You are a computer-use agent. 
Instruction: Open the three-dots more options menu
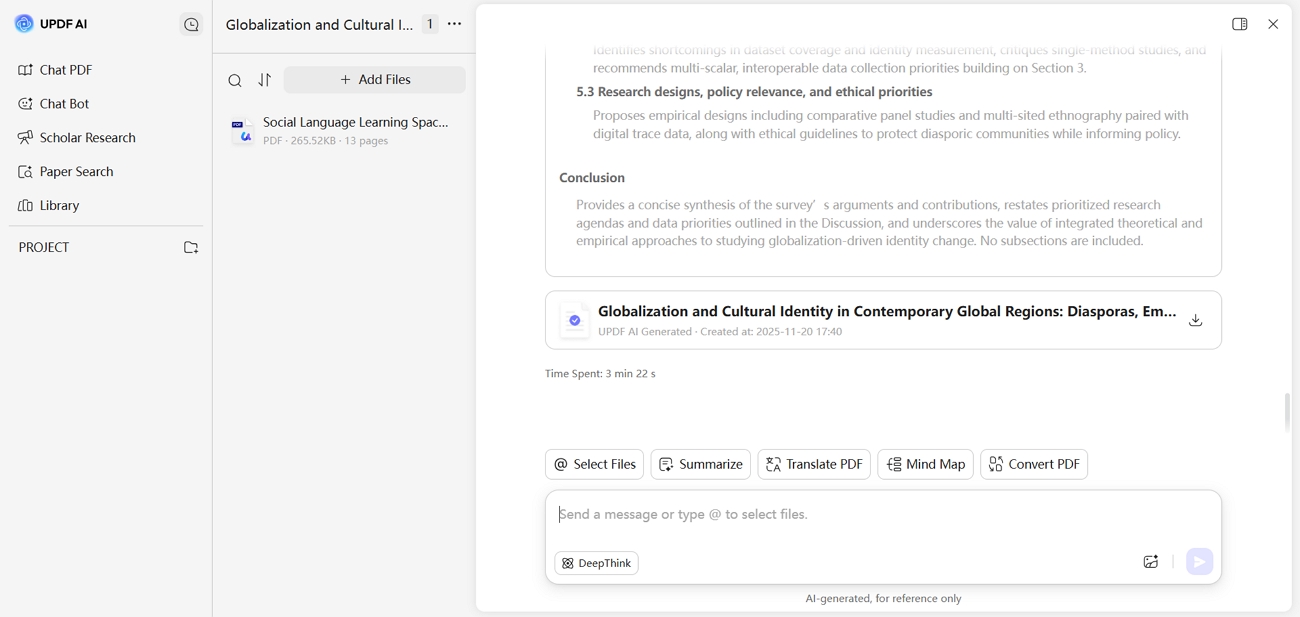455,24
